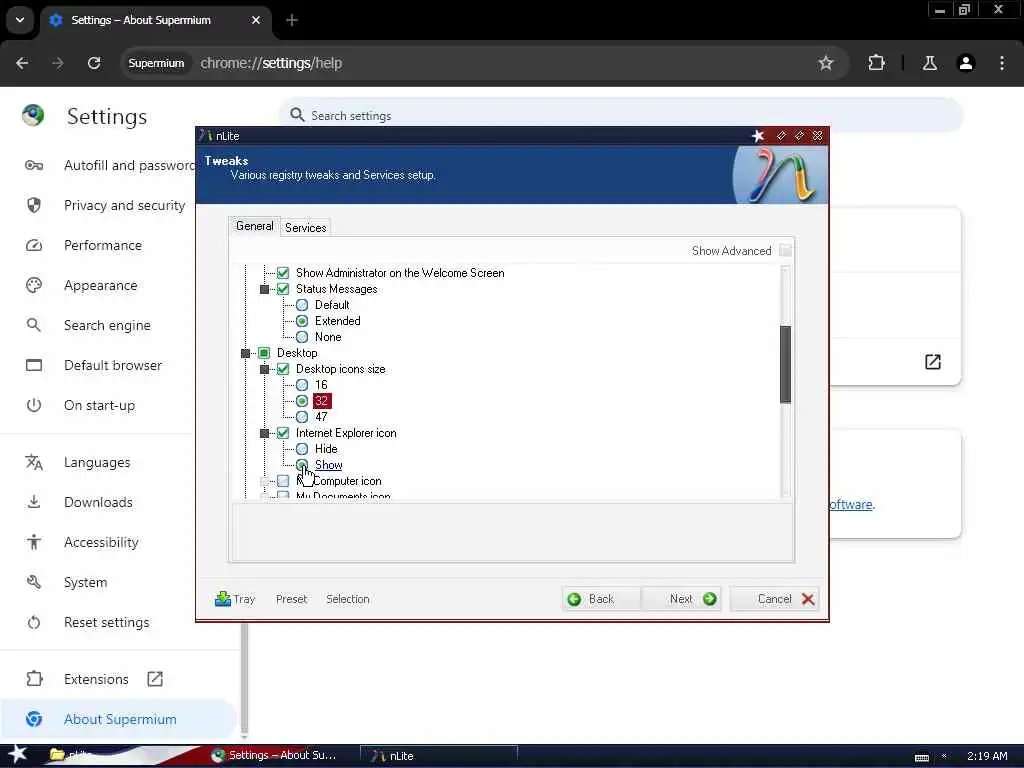1024x768 pixels.
Task: Collapse the Desktop icons size node
Action: point(264,369)
